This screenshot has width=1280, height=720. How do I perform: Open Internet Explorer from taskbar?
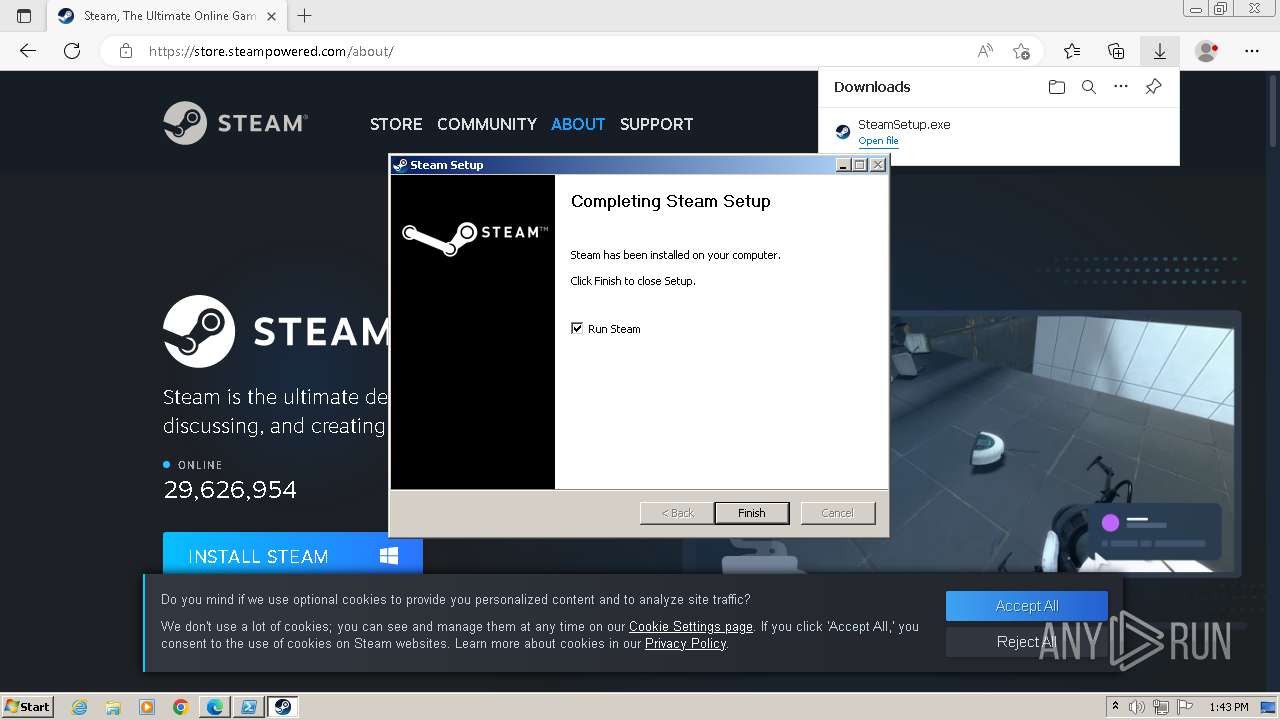coord(79,707)
